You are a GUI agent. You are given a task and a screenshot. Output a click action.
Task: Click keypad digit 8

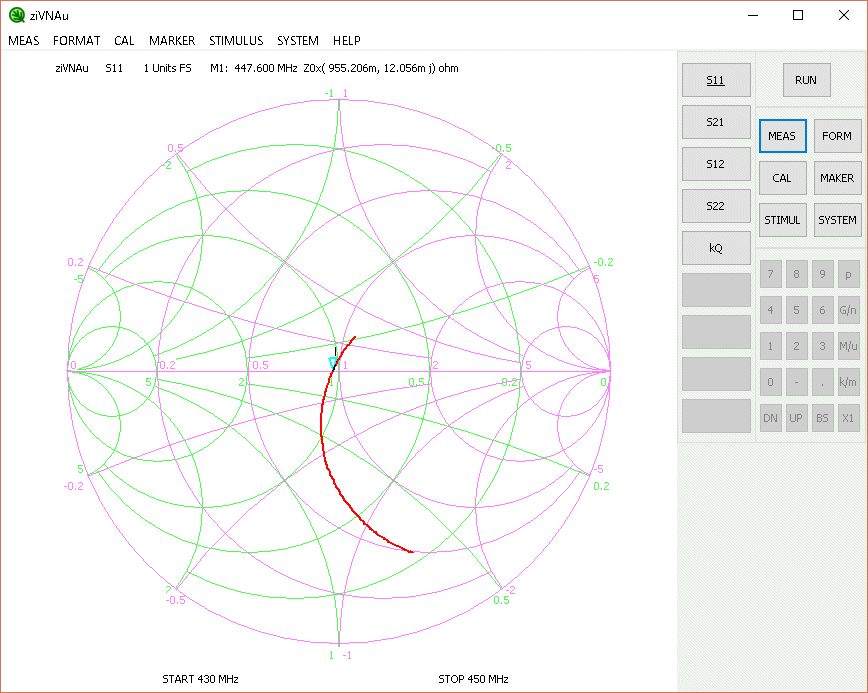click(x=797, y=274)
